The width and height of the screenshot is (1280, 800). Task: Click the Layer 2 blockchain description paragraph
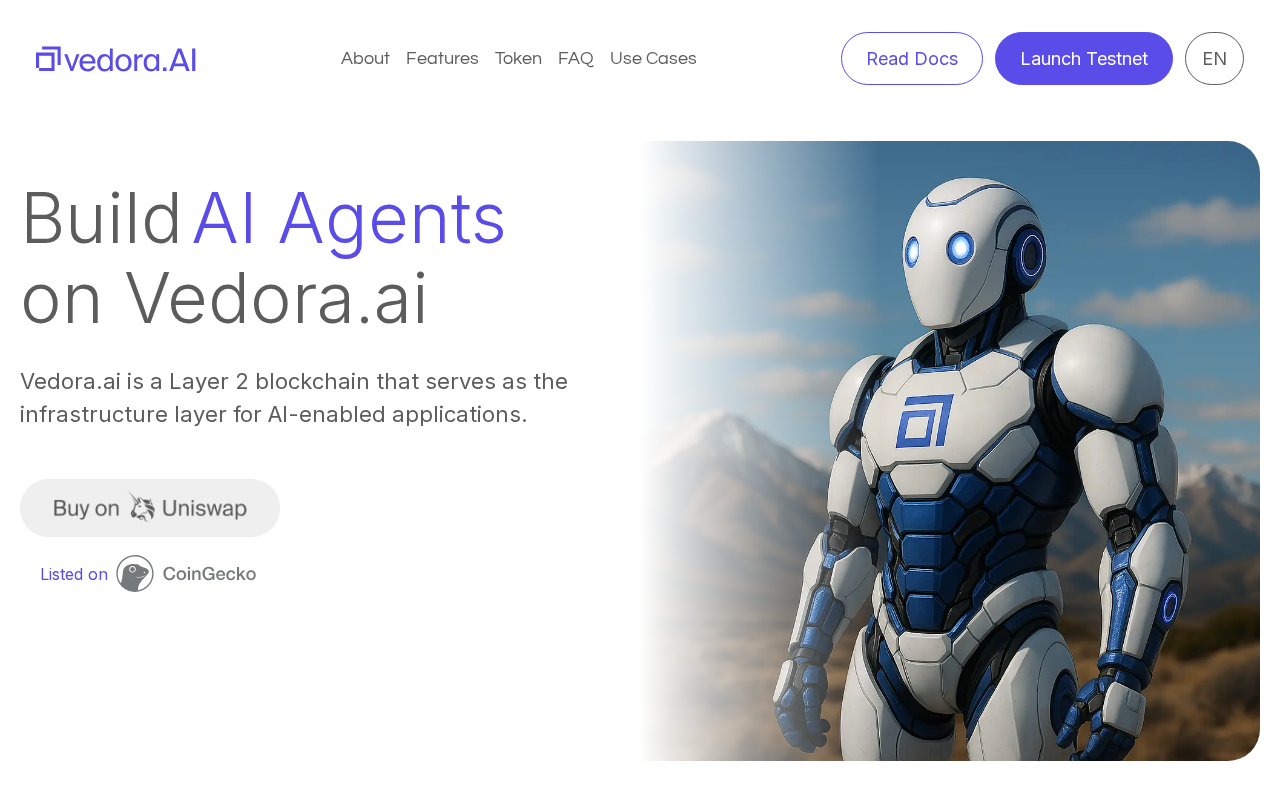click(294, 397)
